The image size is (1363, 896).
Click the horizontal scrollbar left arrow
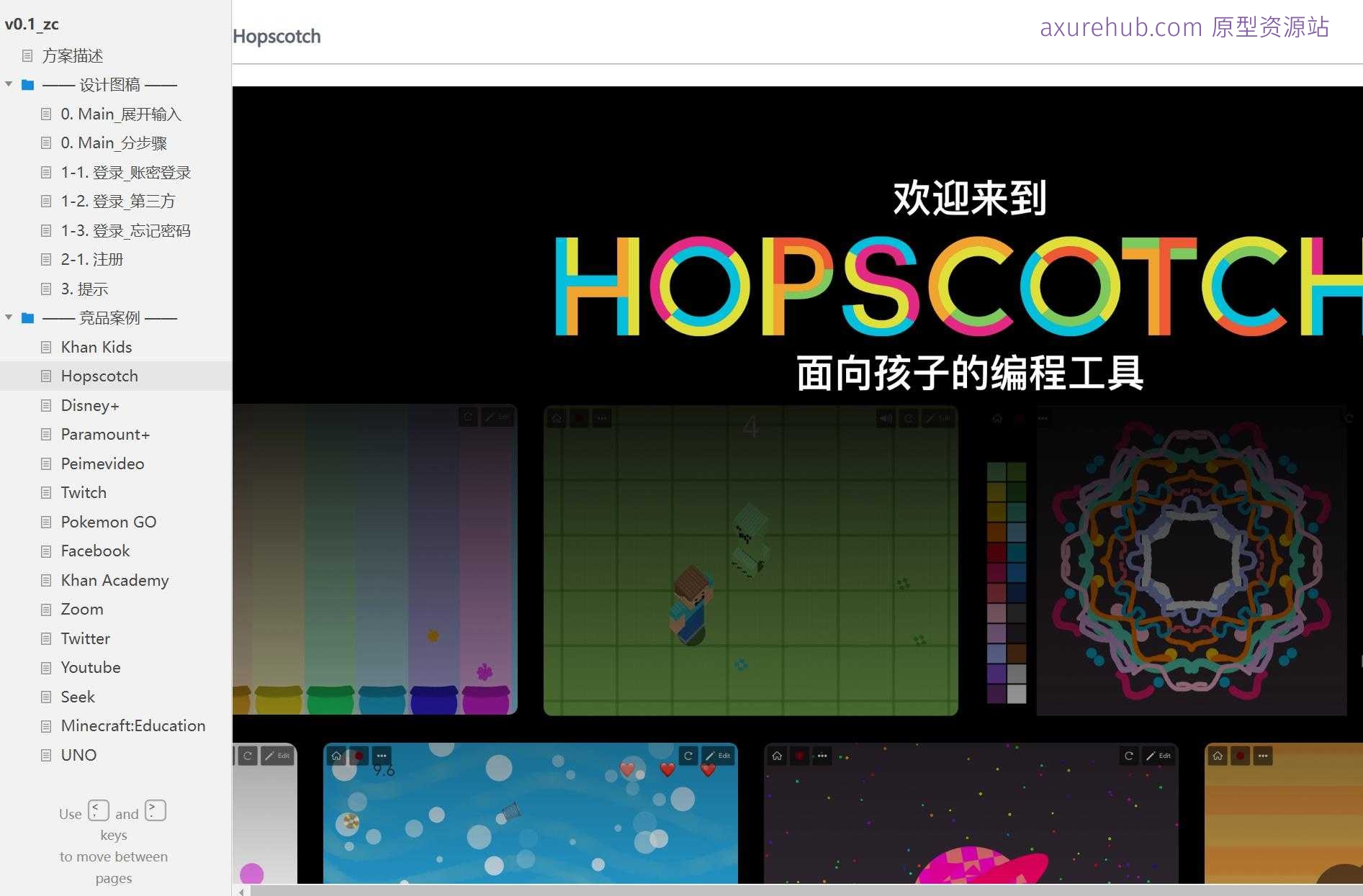(241, 892)
